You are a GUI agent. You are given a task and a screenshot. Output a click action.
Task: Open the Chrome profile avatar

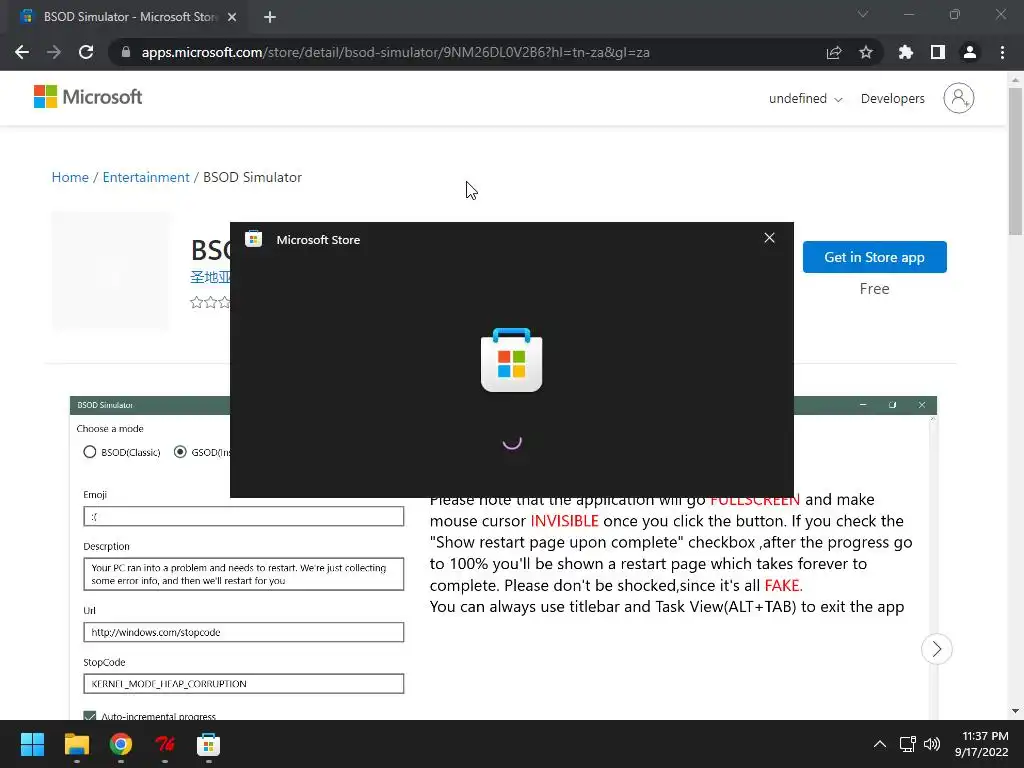pyautogui.click(x=970, y=52)
